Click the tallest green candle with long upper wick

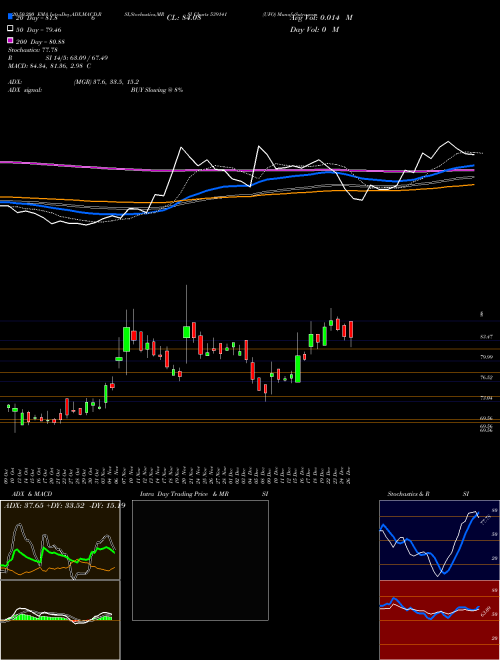coord(186,332)
